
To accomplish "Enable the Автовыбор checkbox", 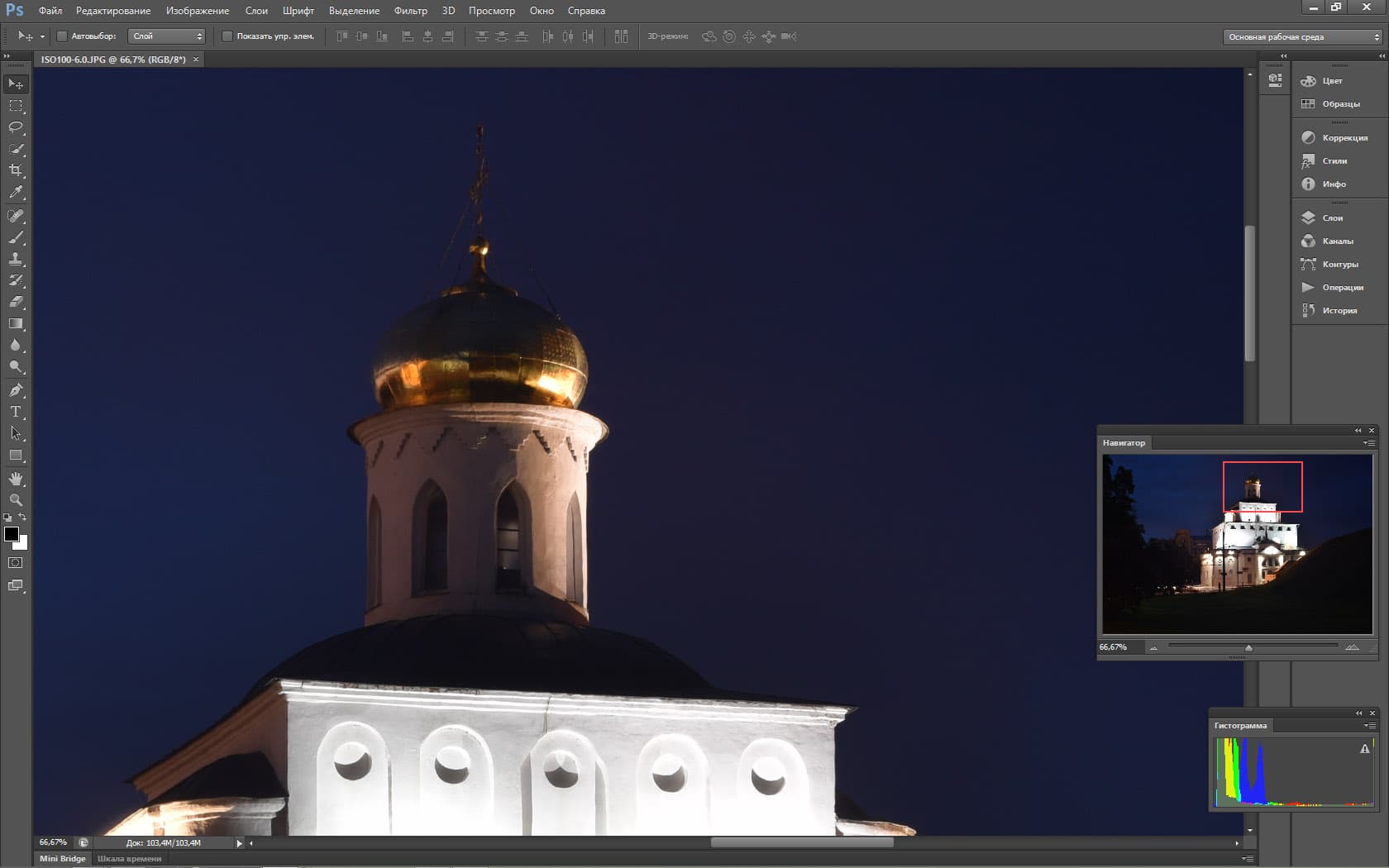I will point(62,36).
